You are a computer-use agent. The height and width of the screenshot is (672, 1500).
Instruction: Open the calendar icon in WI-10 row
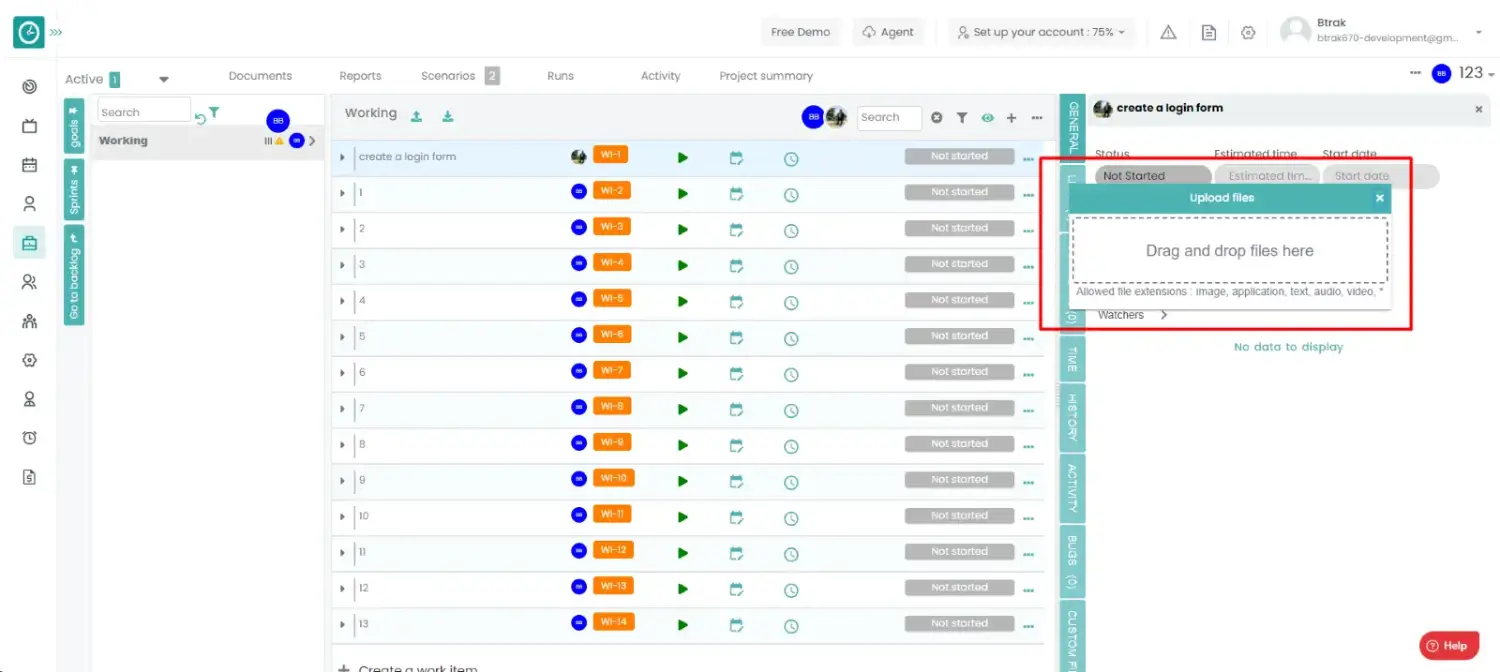[x=736, y=482]
